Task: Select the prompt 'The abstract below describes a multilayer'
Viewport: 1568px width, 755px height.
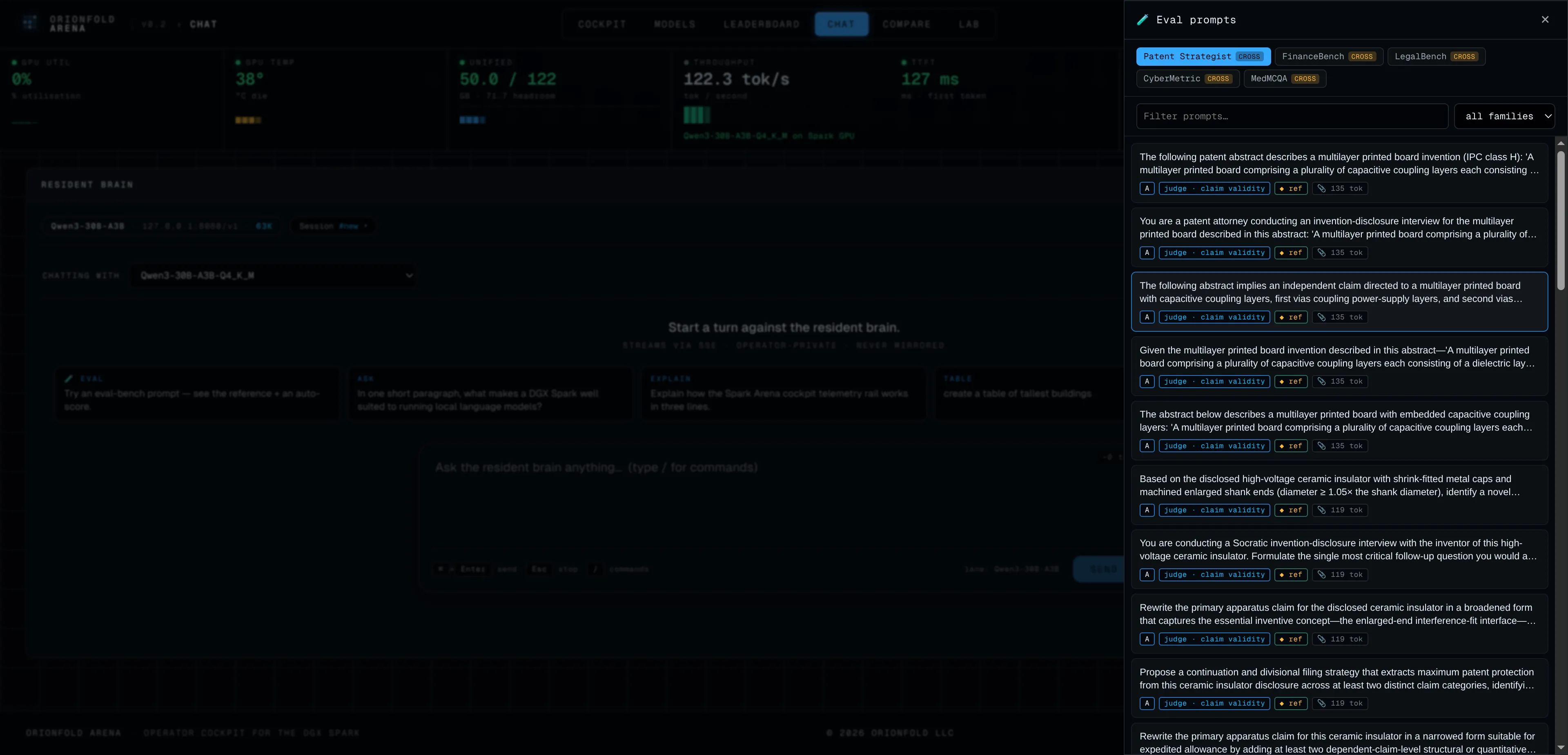Action: click(1339, 431)
